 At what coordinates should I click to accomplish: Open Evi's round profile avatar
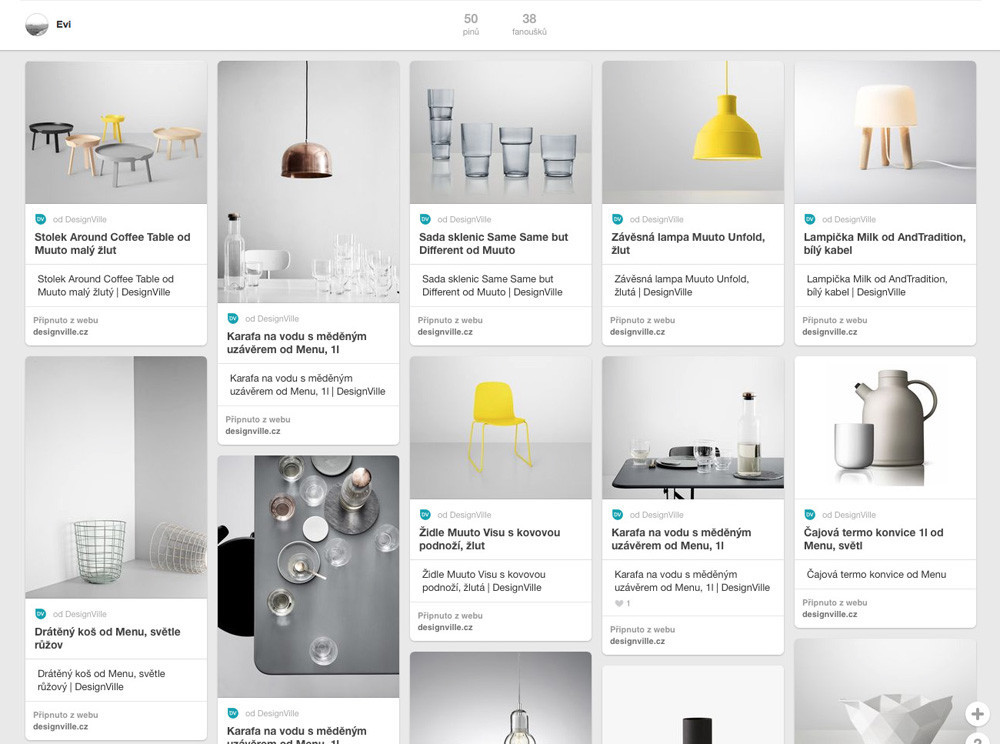click(36, 25)
